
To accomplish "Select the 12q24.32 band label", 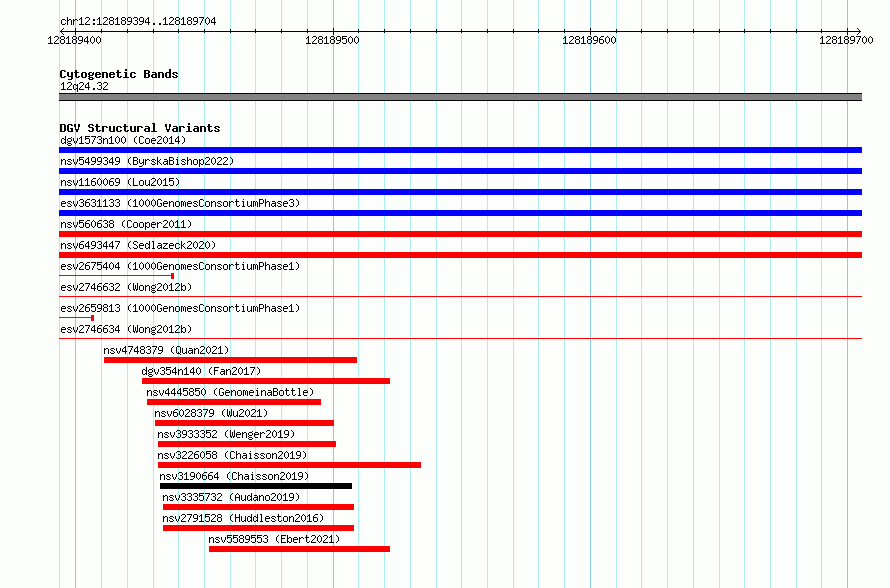I will click(84, 86).
